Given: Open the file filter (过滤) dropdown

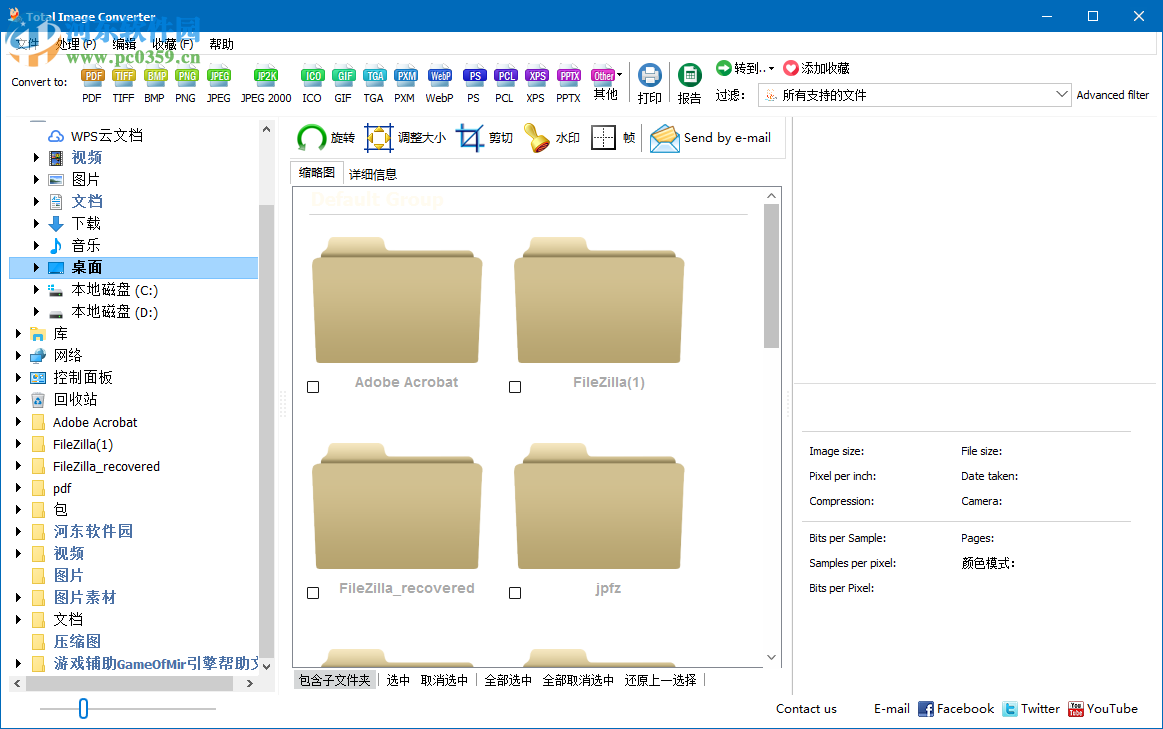Looking at the screenshot, I should coord(1062,95).
